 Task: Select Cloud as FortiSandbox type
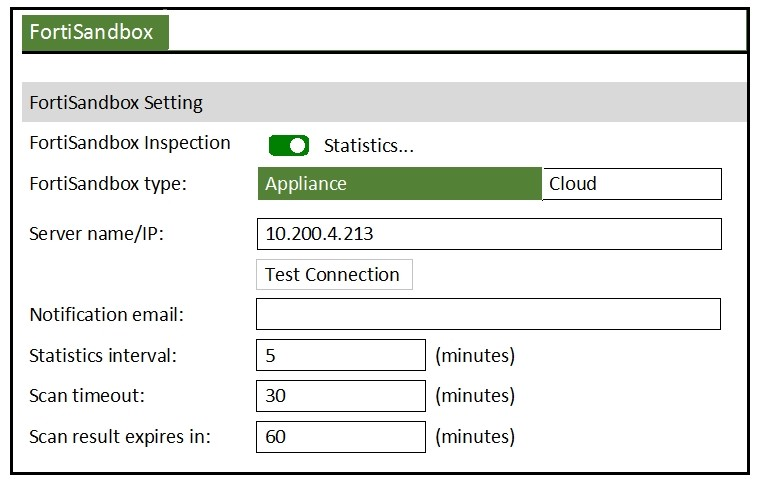(632, 184)
